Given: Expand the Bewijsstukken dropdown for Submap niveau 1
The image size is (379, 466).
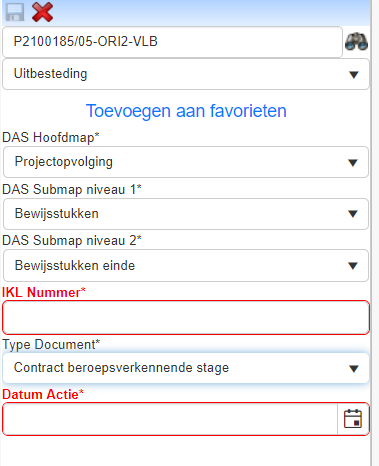Looking at the screenshot, I should coord(186,214).
